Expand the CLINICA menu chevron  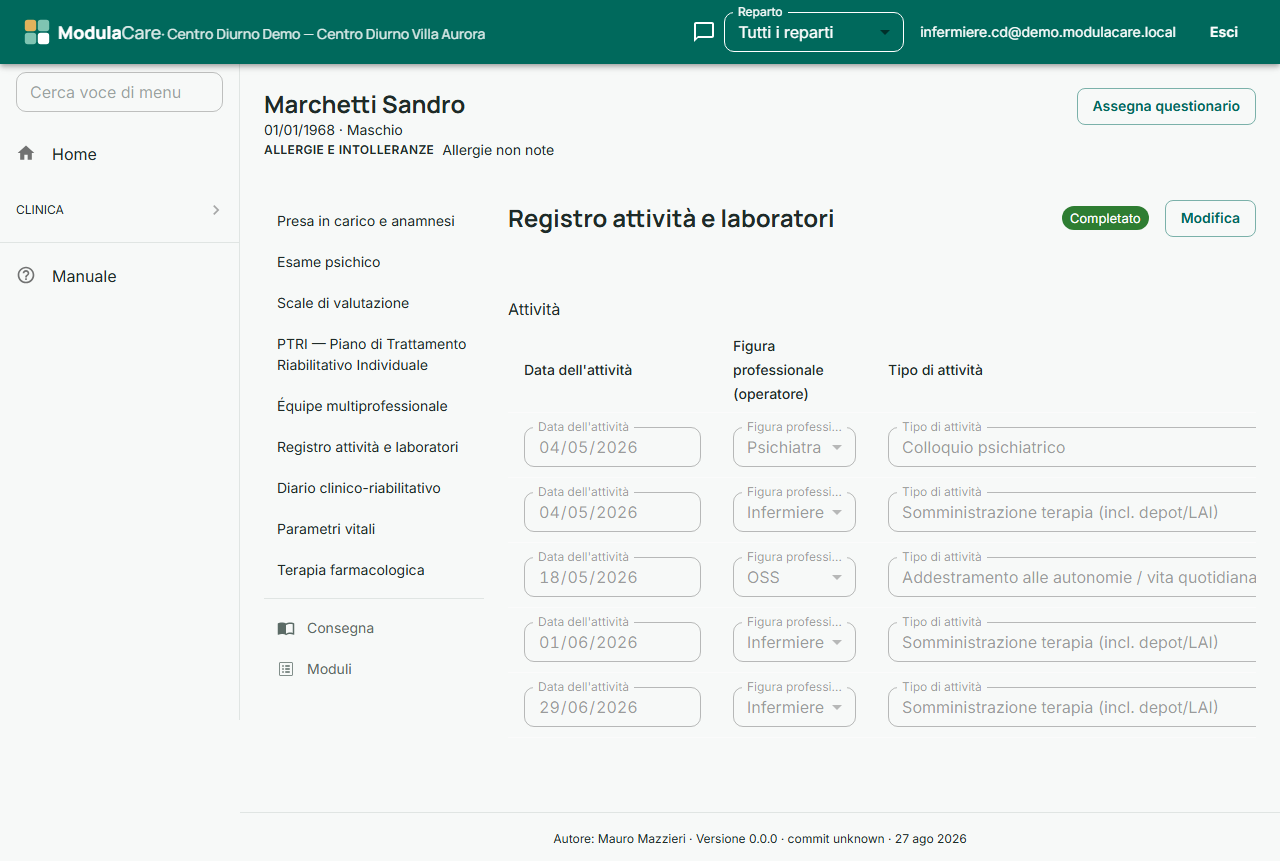(x=216, y=210)
